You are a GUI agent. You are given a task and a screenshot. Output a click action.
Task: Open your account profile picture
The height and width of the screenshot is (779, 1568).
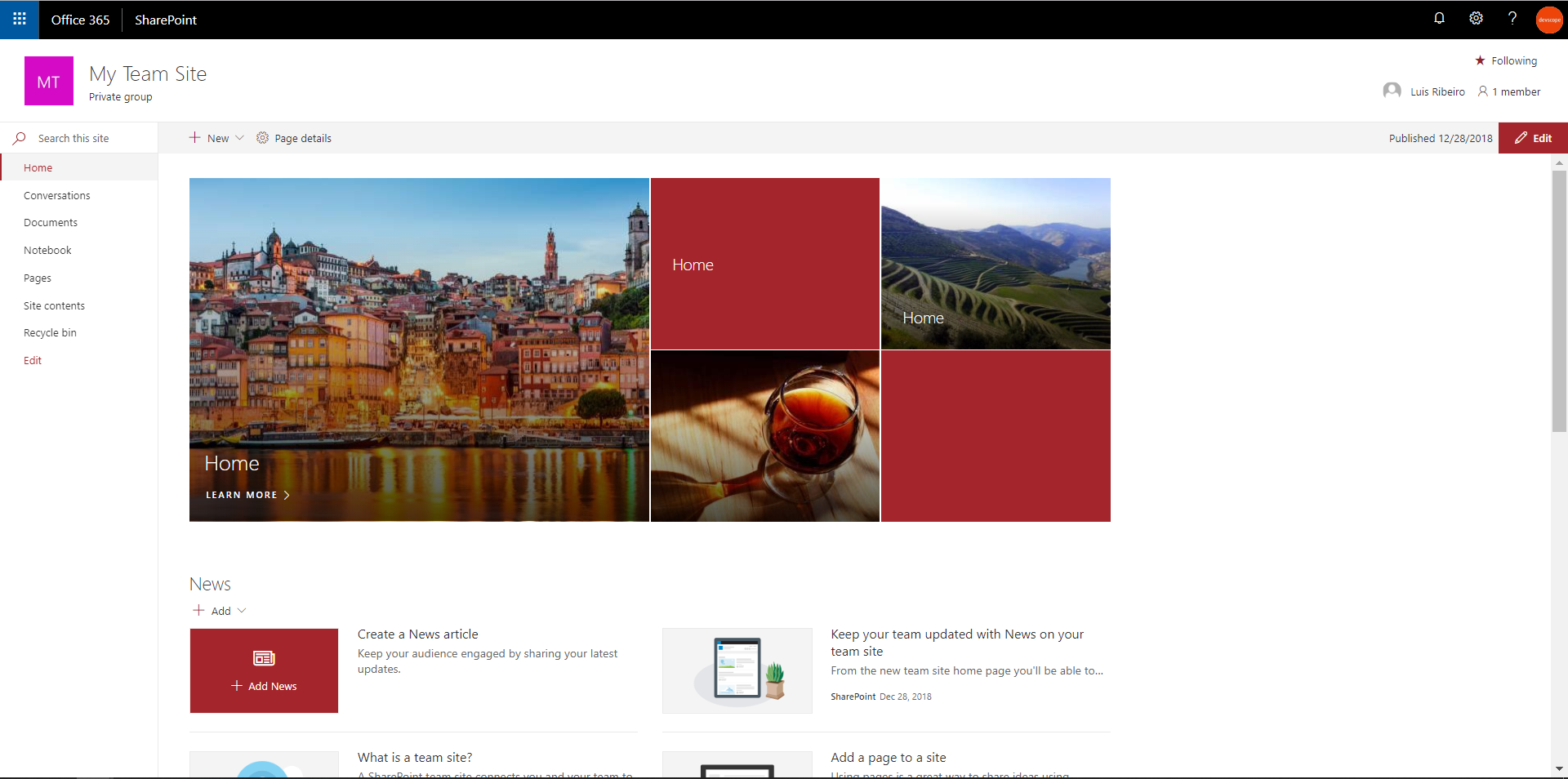1548,19
